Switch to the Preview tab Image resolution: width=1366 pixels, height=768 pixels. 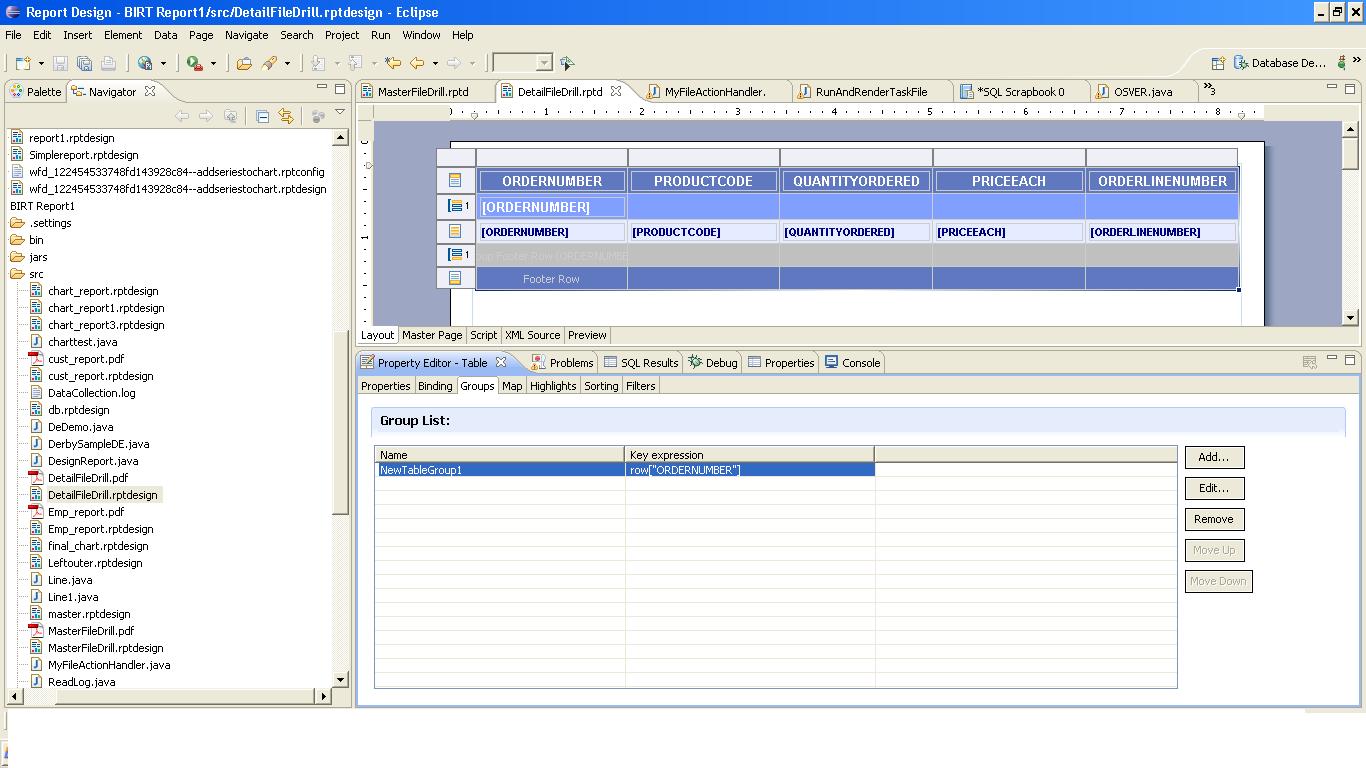click(x=587, y=335)
